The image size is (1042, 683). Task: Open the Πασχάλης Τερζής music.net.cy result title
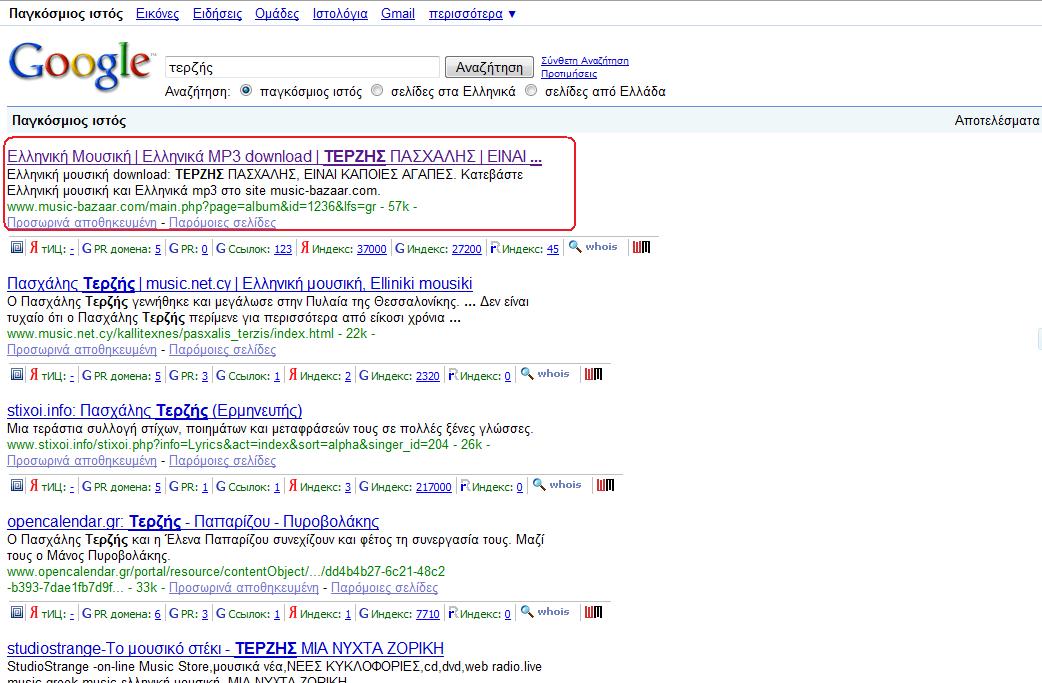(240, 284)
